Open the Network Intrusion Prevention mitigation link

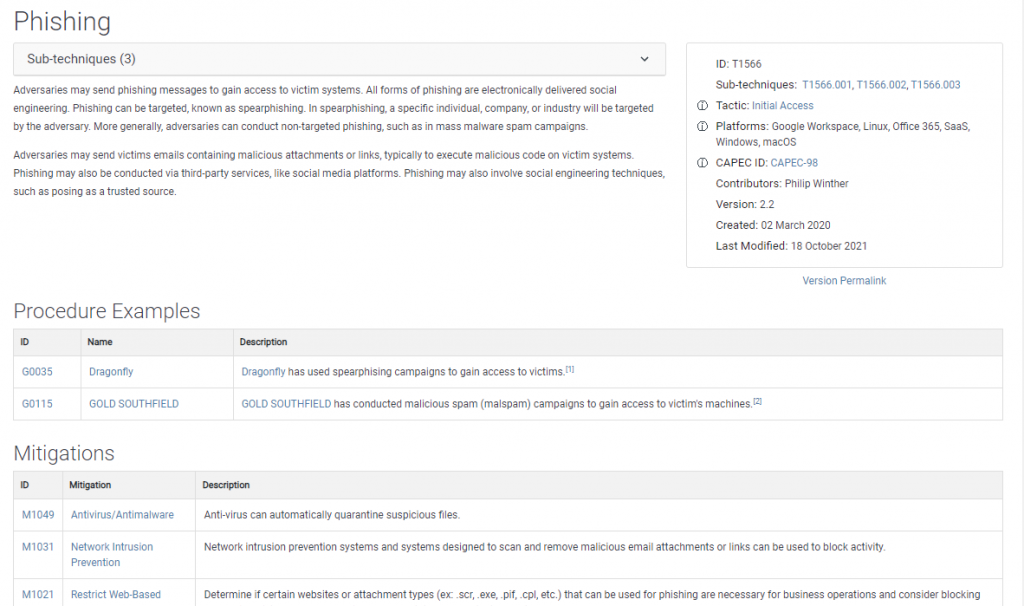[x=112, y=554]
